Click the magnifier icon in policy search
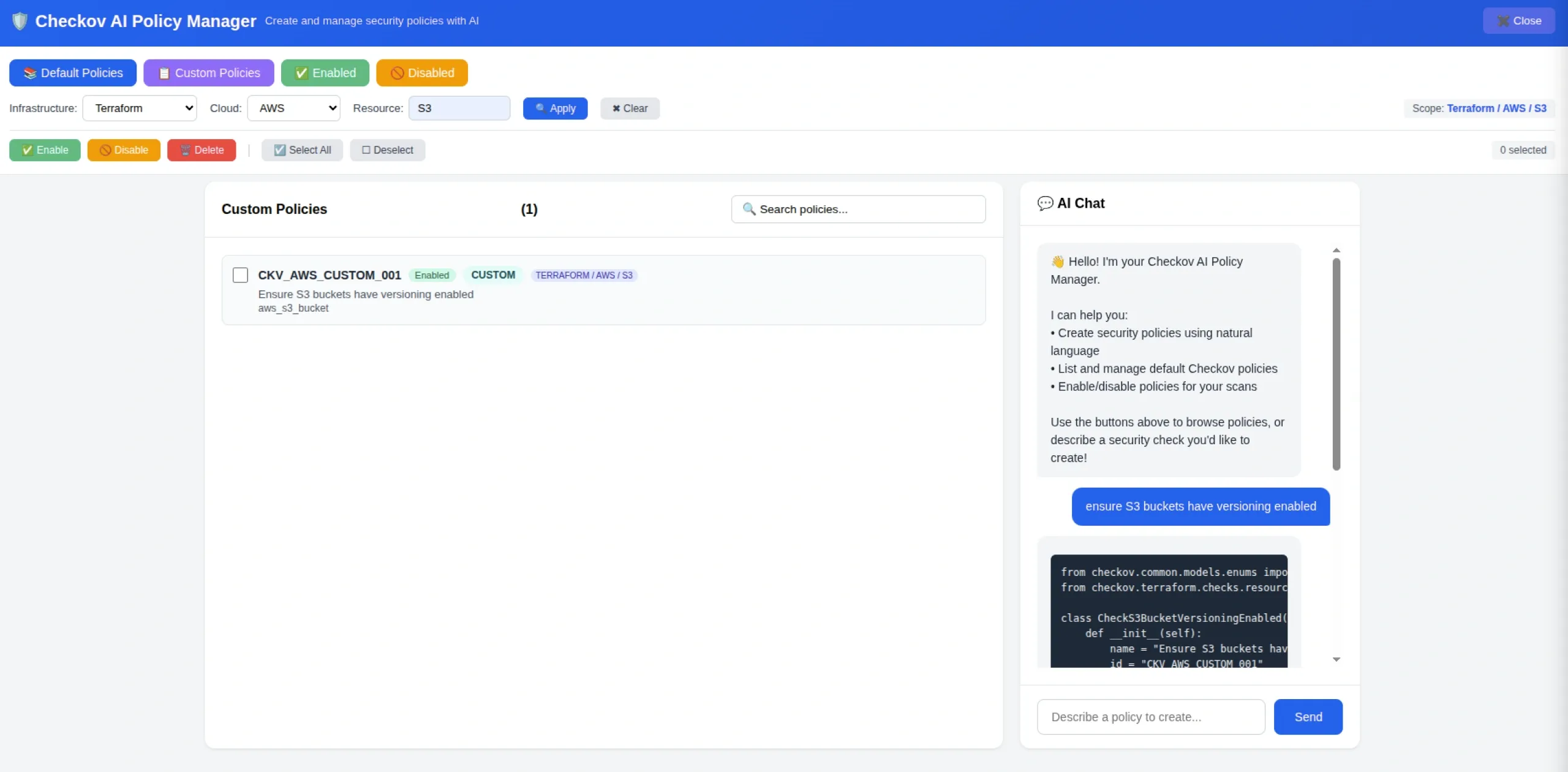The image size is (1568, 772). click(x=748, y=209)
